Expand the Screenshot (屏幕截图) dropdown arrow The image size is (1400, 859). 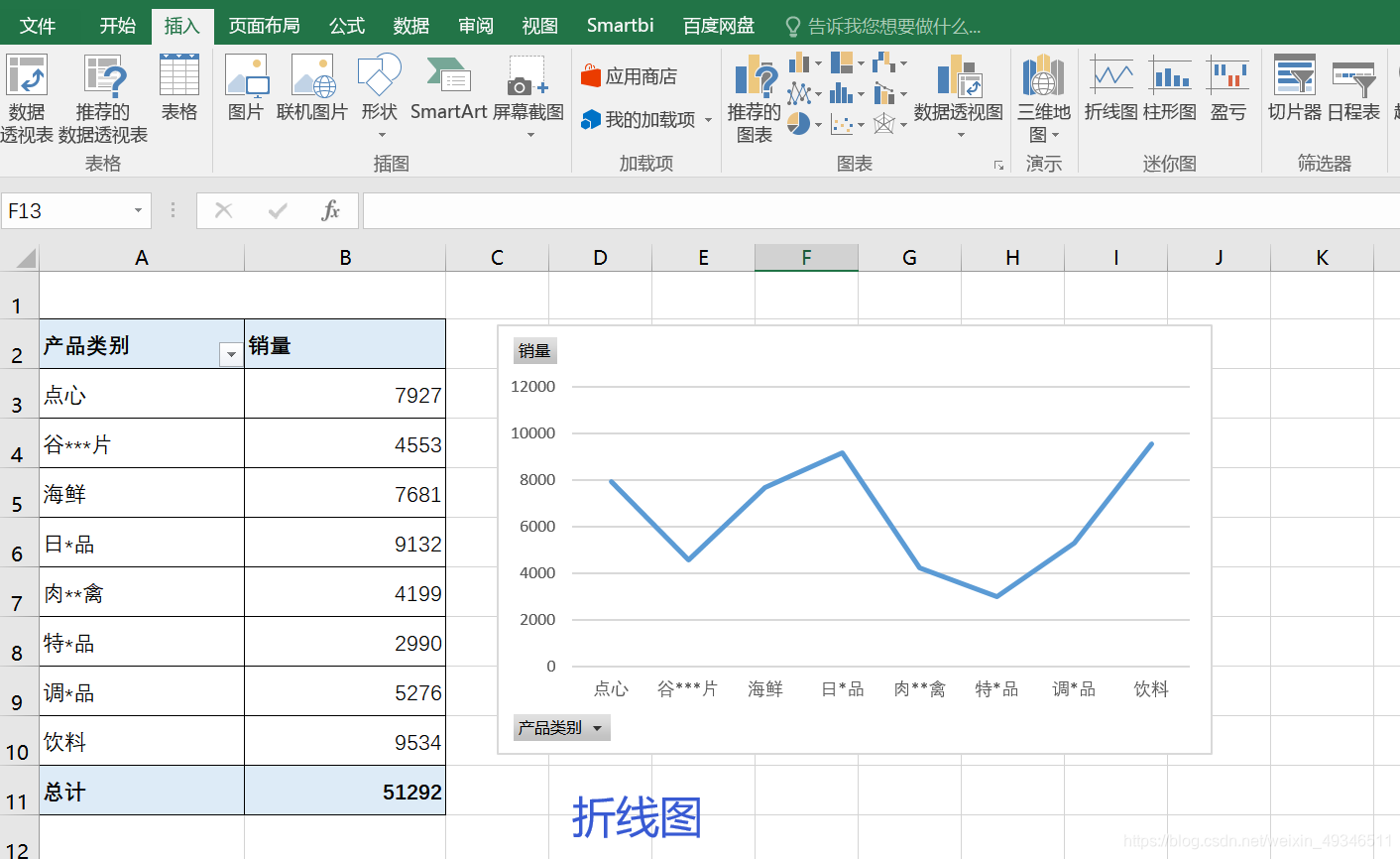(x=529, y=135)
